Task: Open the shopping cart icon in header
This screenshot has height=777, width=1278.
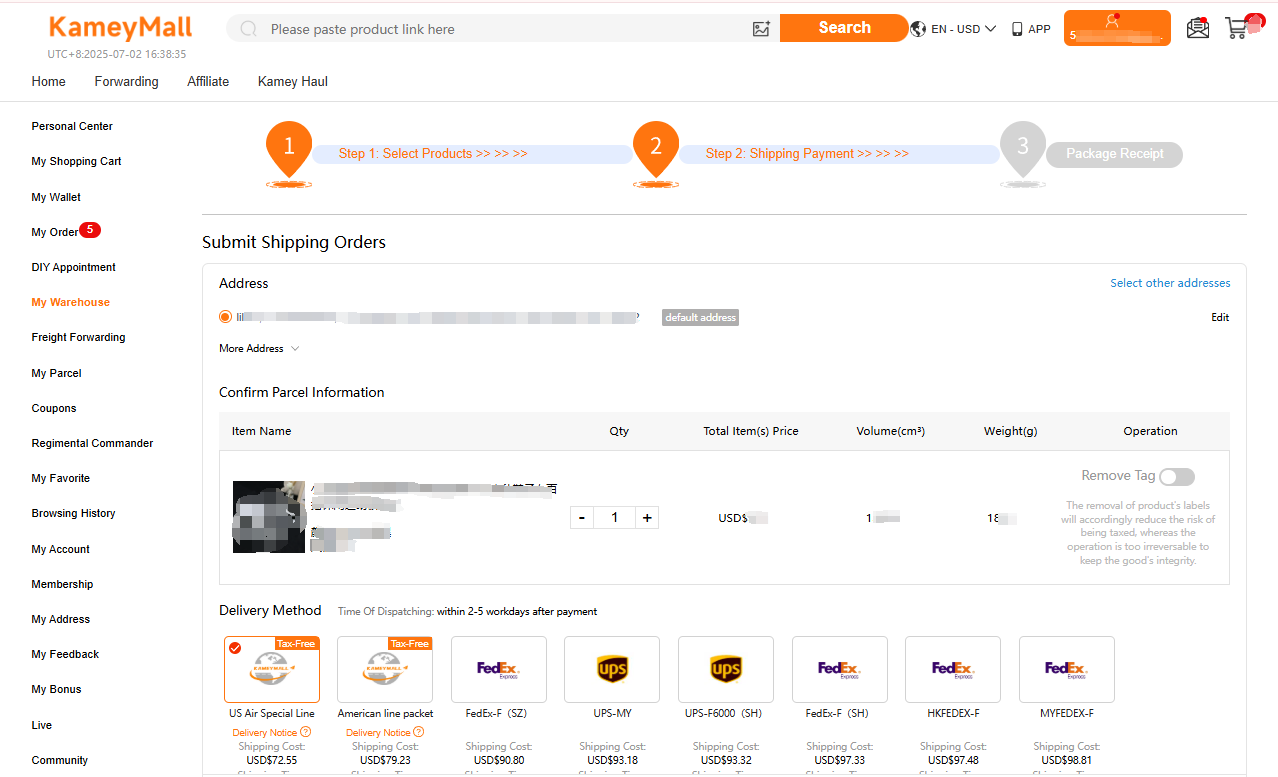Action: coord(1238,28)
